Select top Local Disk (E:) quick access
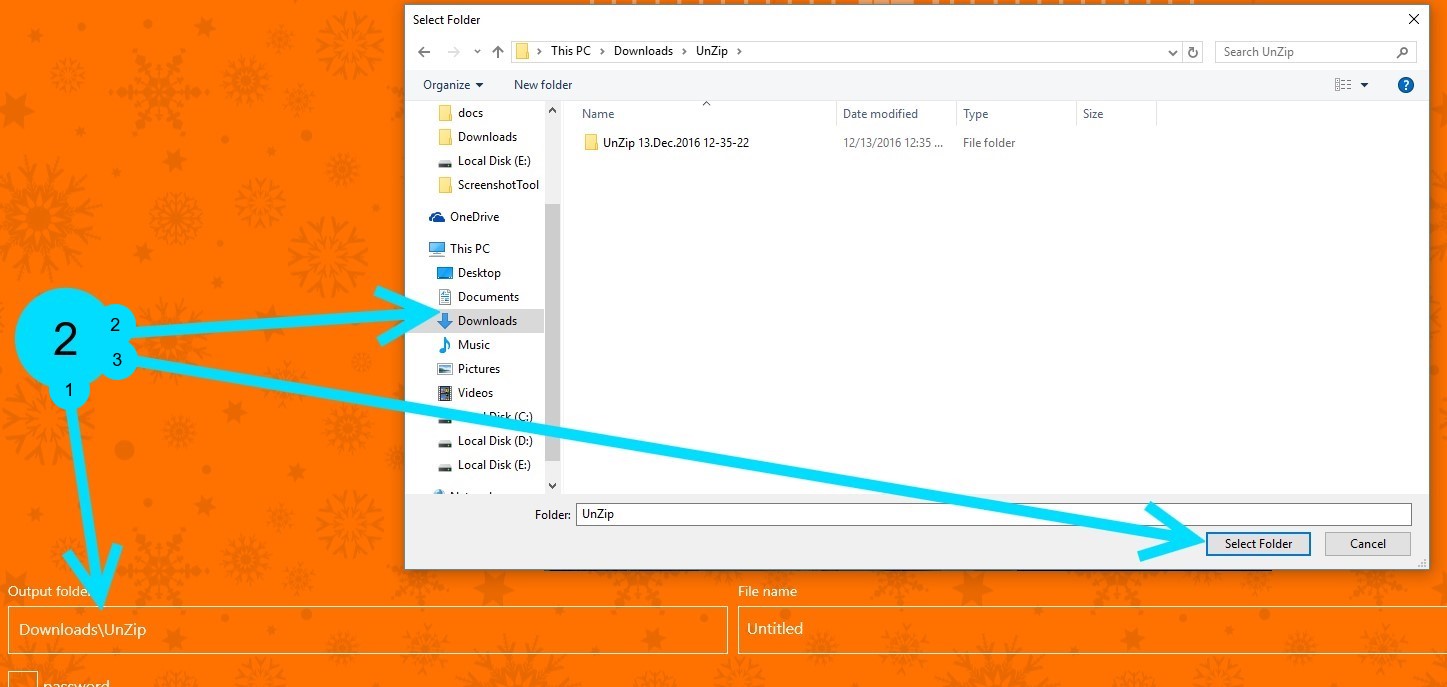This screenshot has width=1447, height=687. pos(494,161)
